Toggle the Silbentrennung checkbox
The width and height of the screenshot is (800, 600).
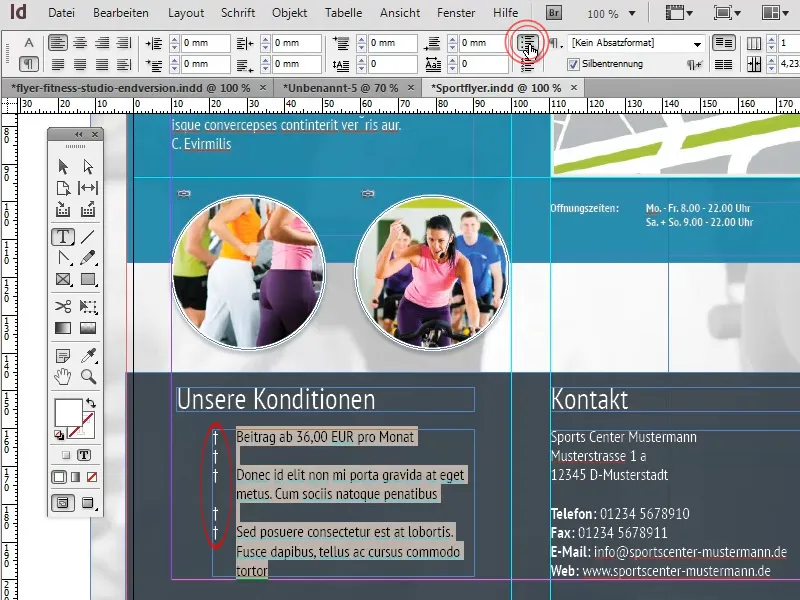tap(573, 64)
